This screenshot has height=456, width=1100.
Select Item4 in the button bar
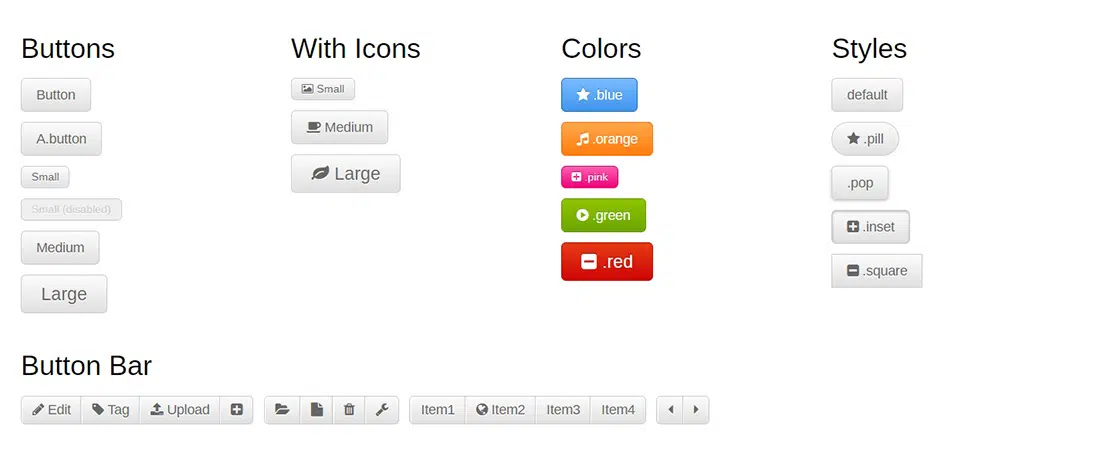tap(618, 410)
